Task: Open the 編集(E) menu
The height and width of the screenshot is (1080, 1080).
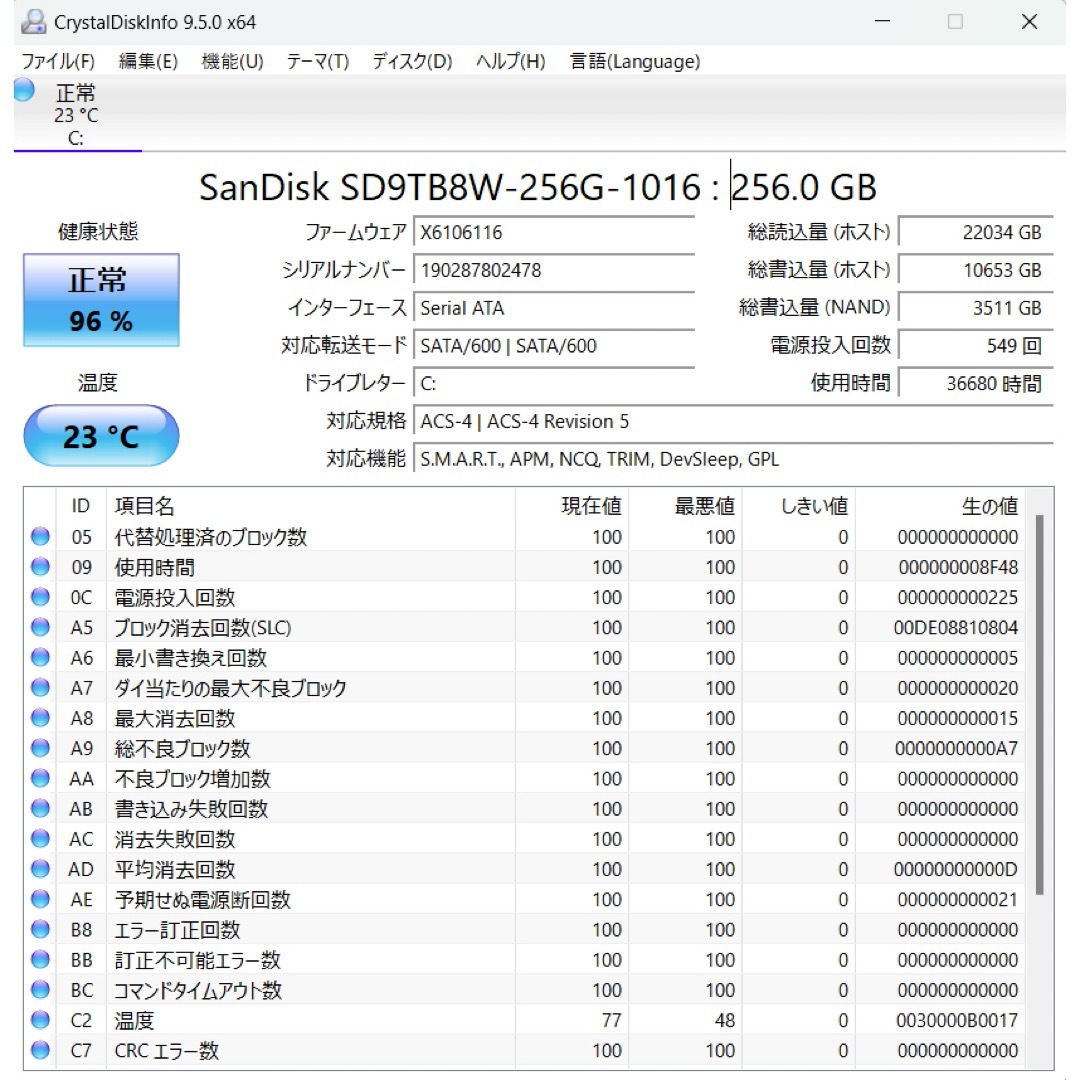Action: click(148, 62)
